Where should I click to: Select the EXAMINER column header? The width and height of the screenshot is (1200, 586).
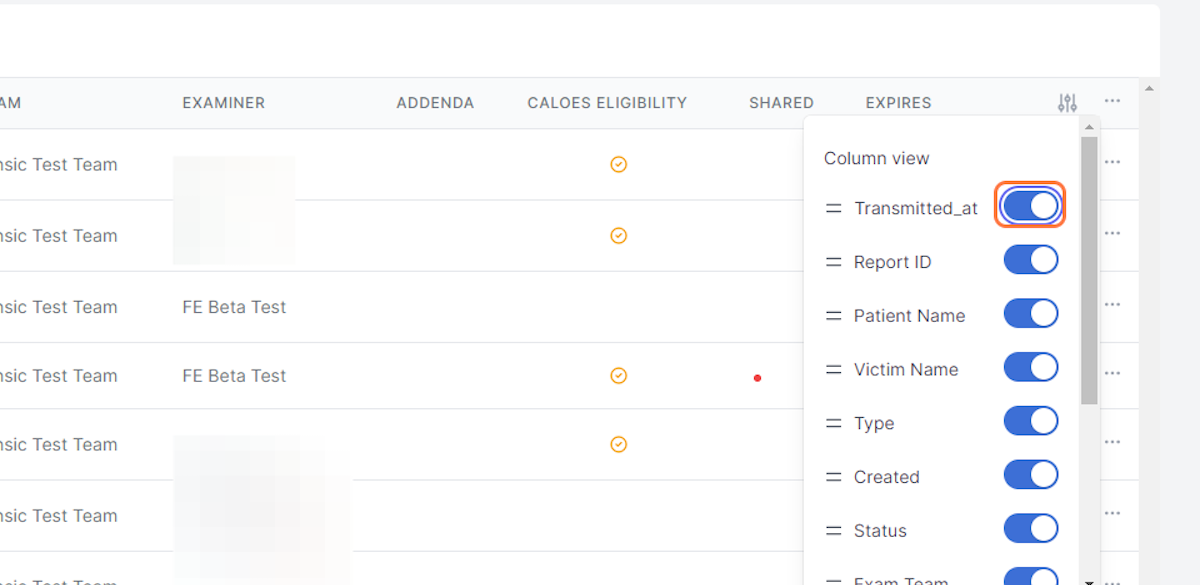click(x=223, y=102)
